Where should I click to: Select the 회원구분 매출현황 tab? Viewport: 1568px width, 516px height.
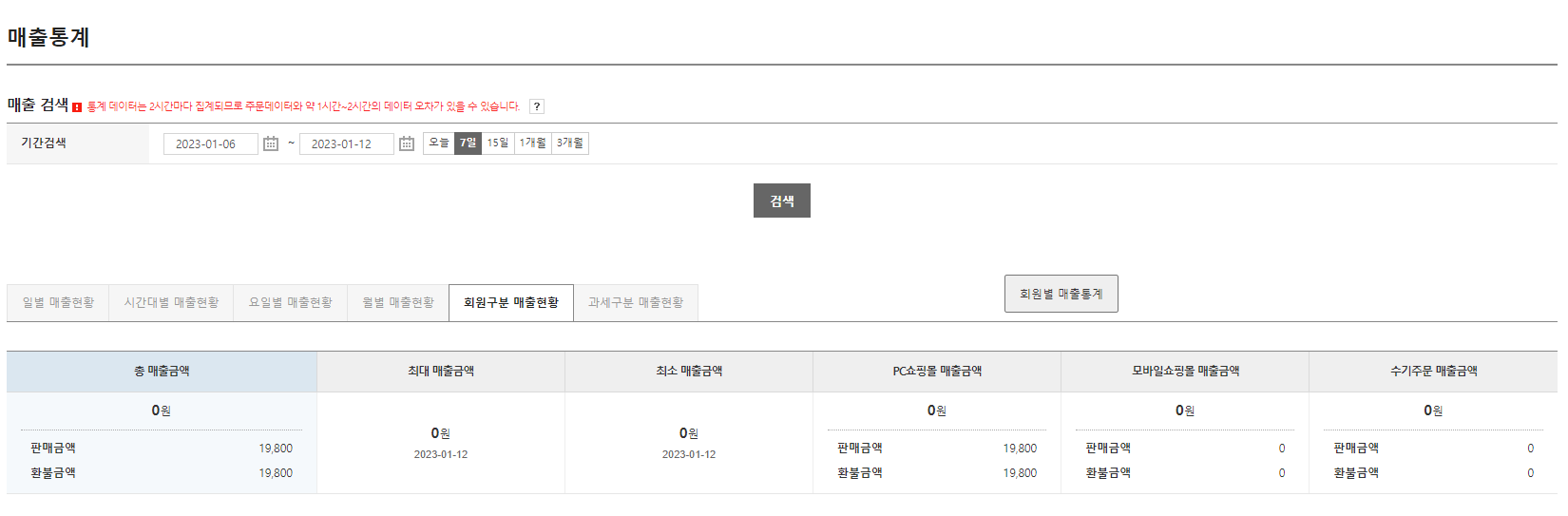click(511, 303)
